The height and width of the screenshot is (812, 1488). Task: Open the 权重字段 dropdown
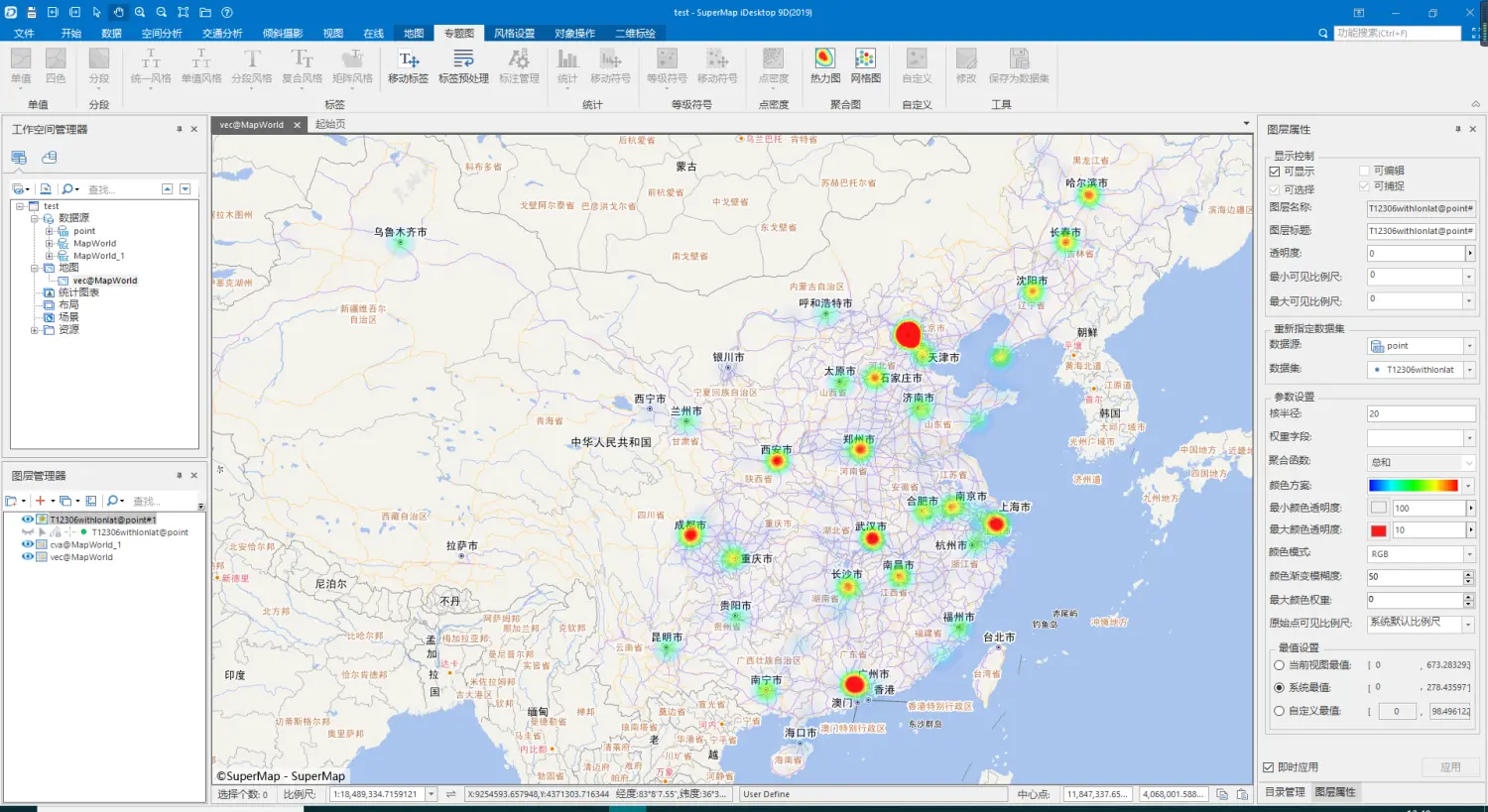tap(1469, 437)
